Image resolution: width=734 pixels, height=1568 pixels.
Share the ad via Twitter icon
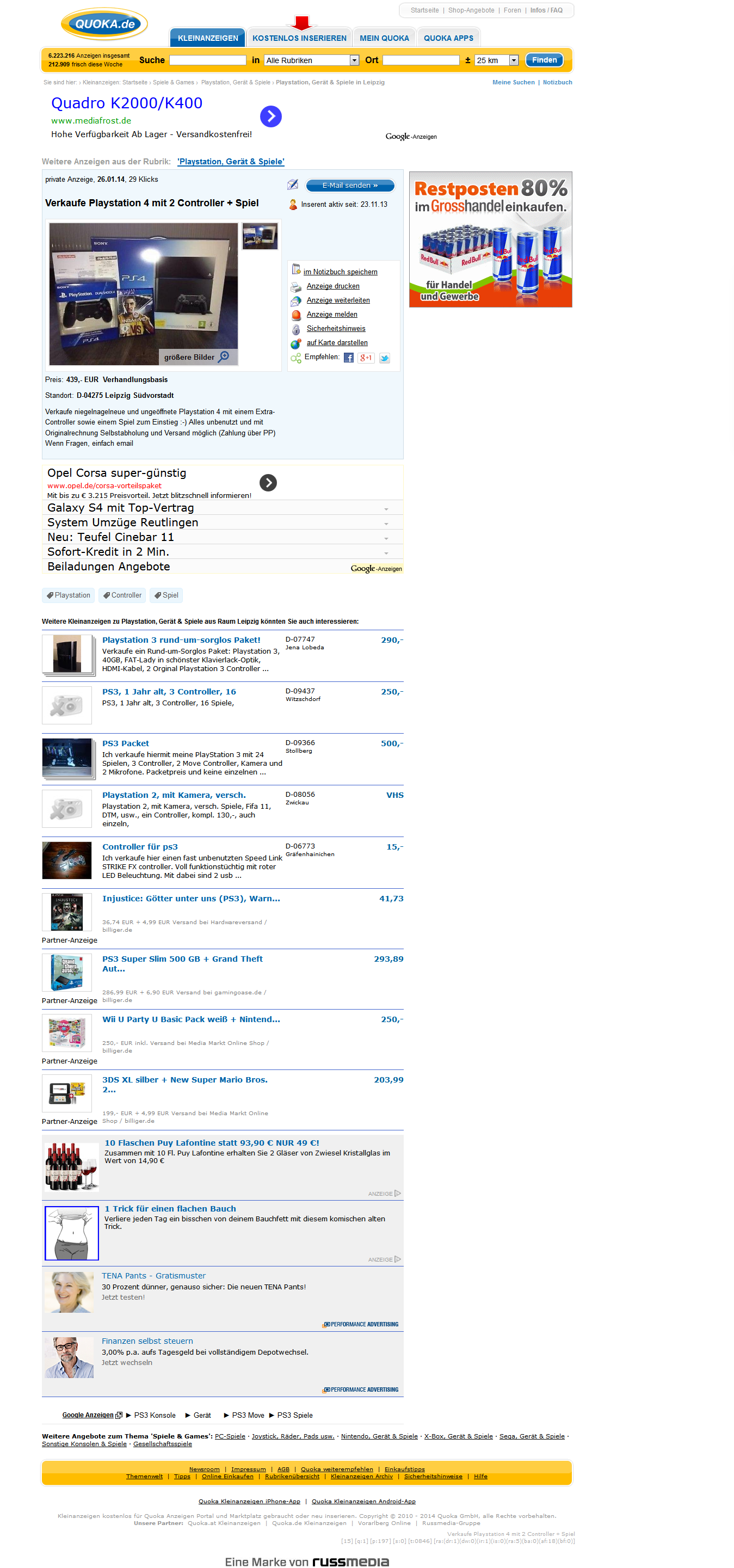pyautogui.click(x=384, y=358)
